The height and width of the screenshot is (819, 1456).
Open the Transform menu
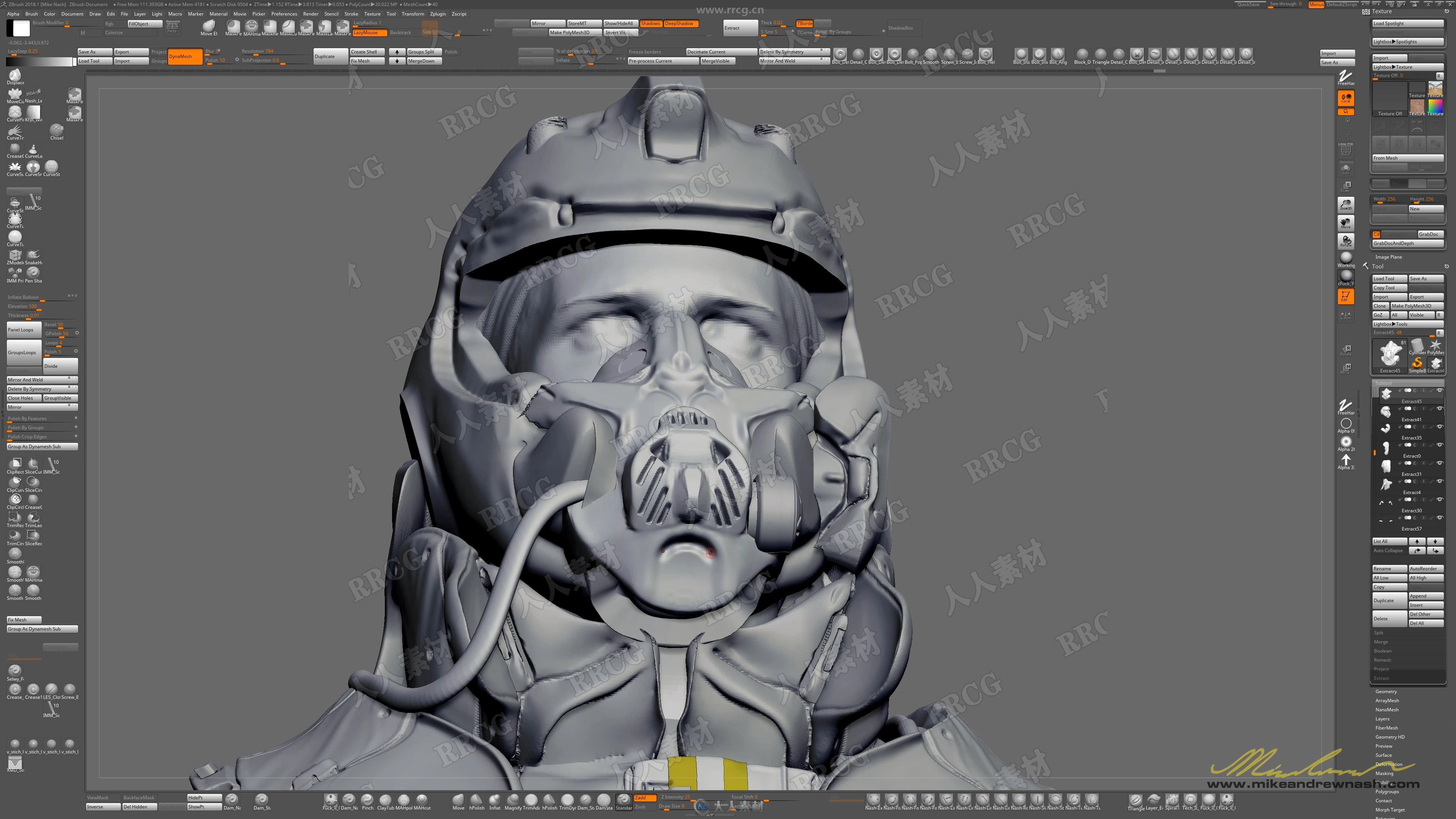[x=413, y=14]
